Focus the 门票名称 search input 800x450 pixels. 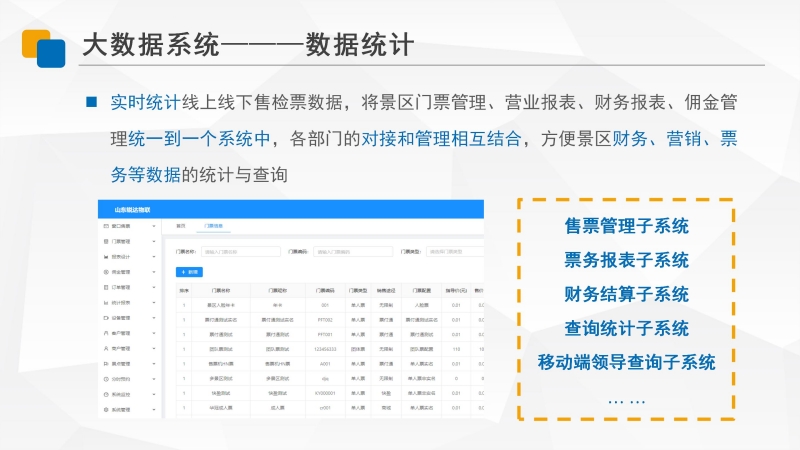coord(241,252)
